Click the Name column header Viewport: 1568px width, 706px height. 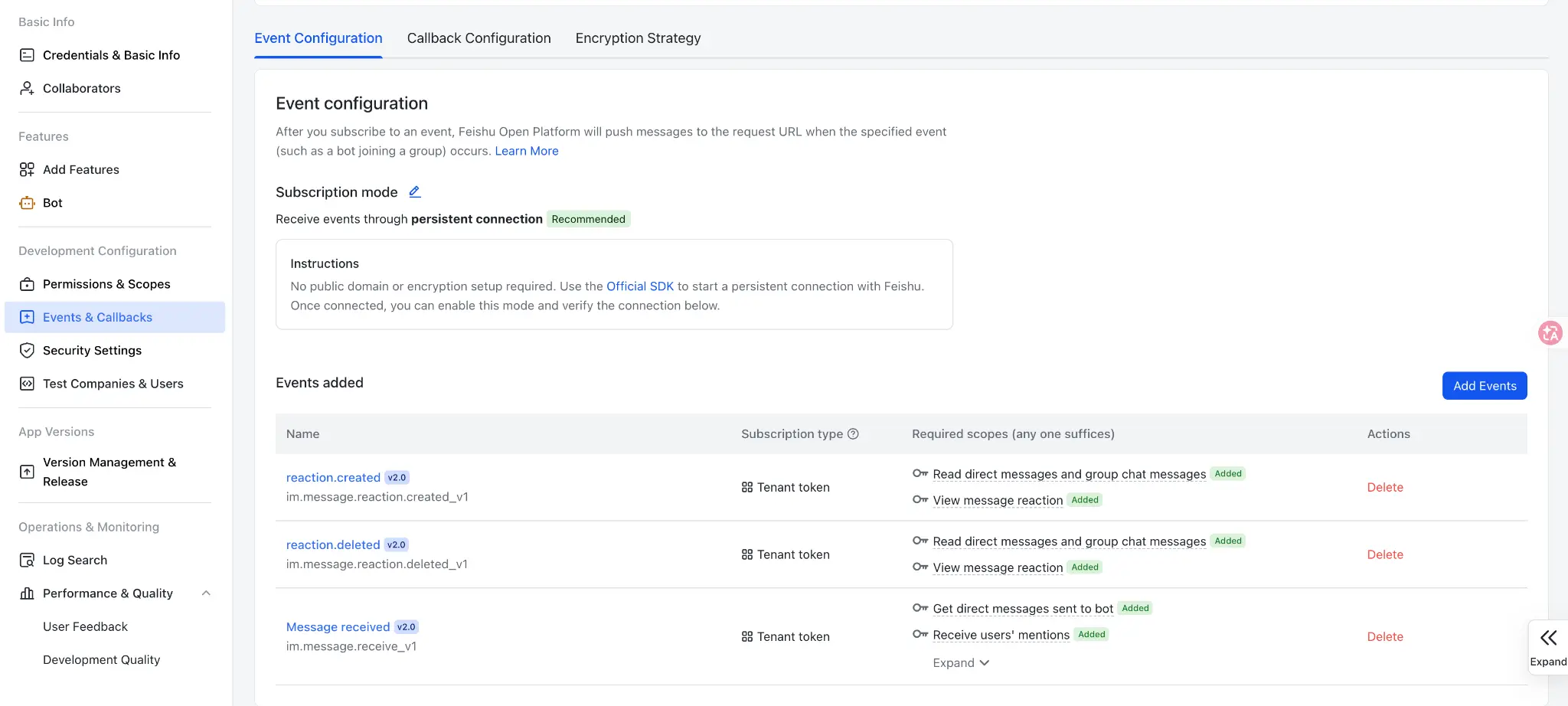pos(303,433)
